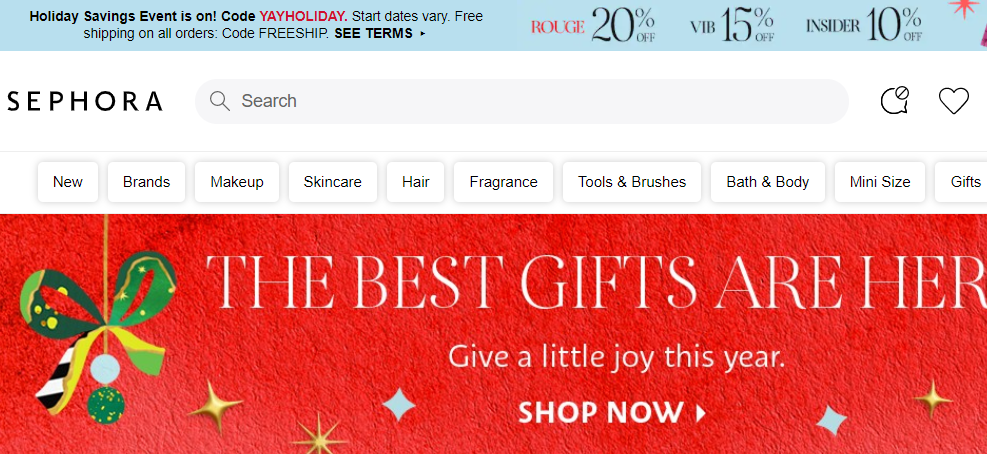Open the Loves heart icon
Viewport: 987px width, 454px height.
click(954, 101)
